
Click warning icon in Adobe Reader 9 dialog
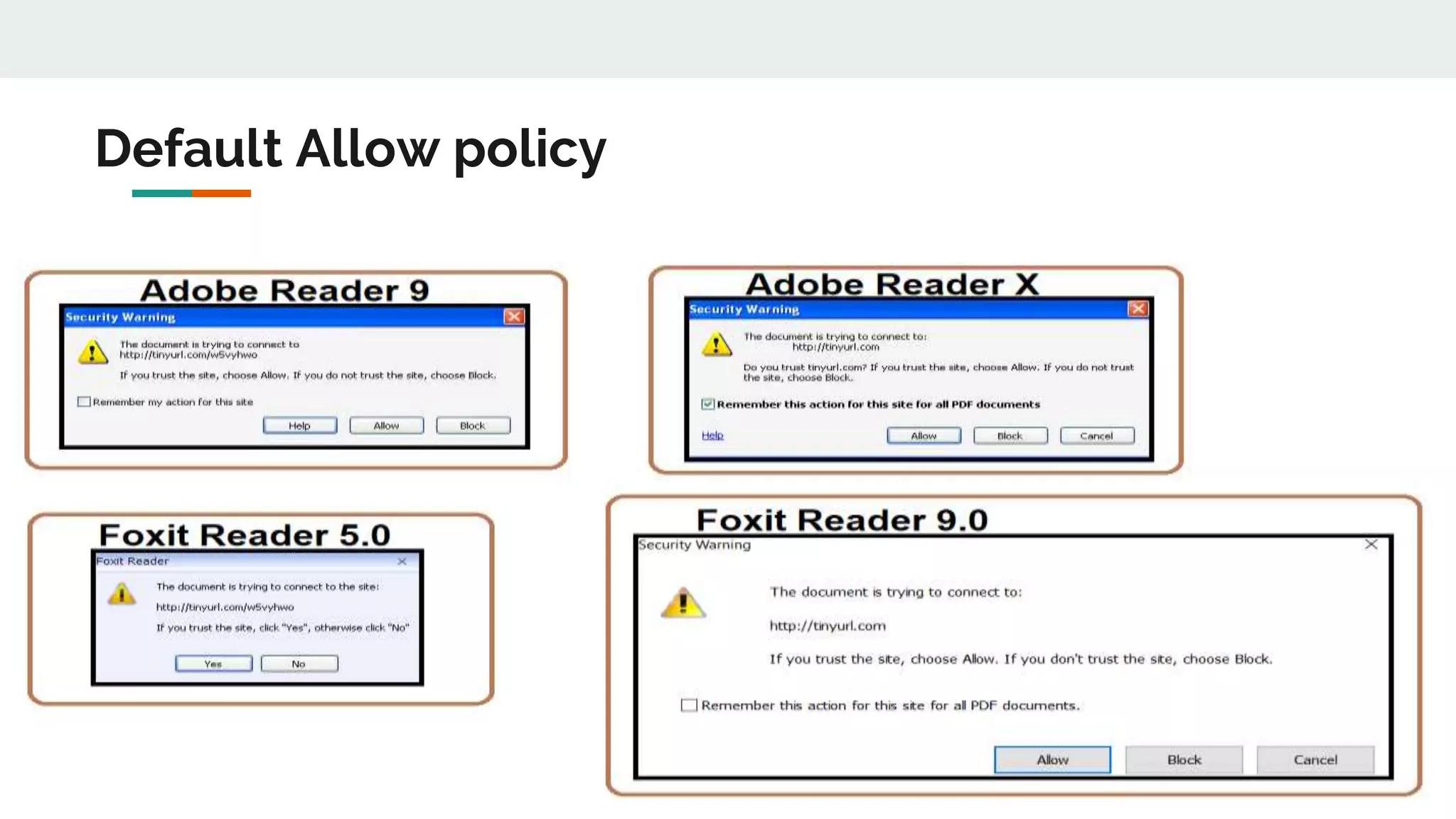click(93, 351)
